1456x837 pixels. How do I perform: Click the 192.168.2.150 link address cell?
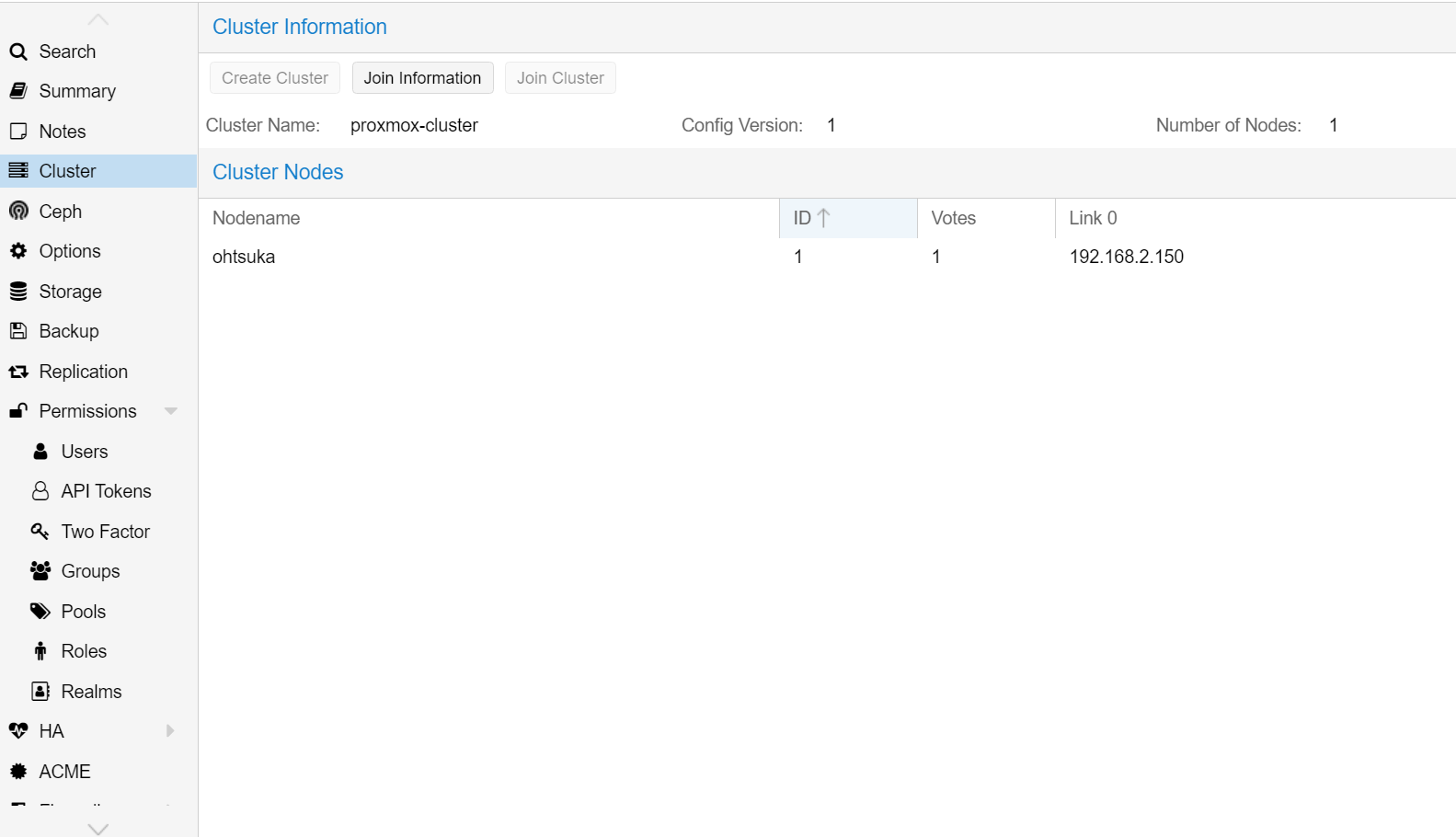tap(1126, 257)
